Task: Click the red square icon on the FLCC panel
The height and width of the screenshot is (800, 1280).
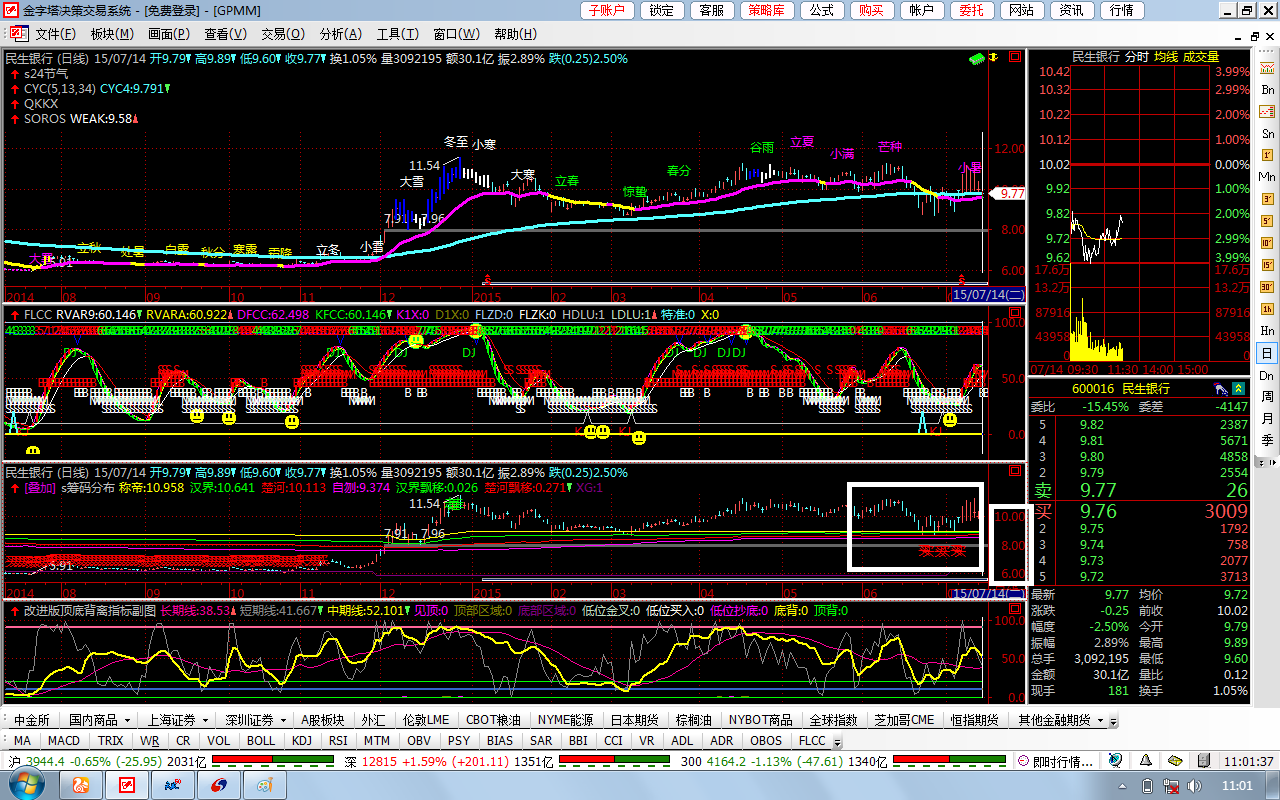Action: pyautogui.click(x=1015, y=314)
